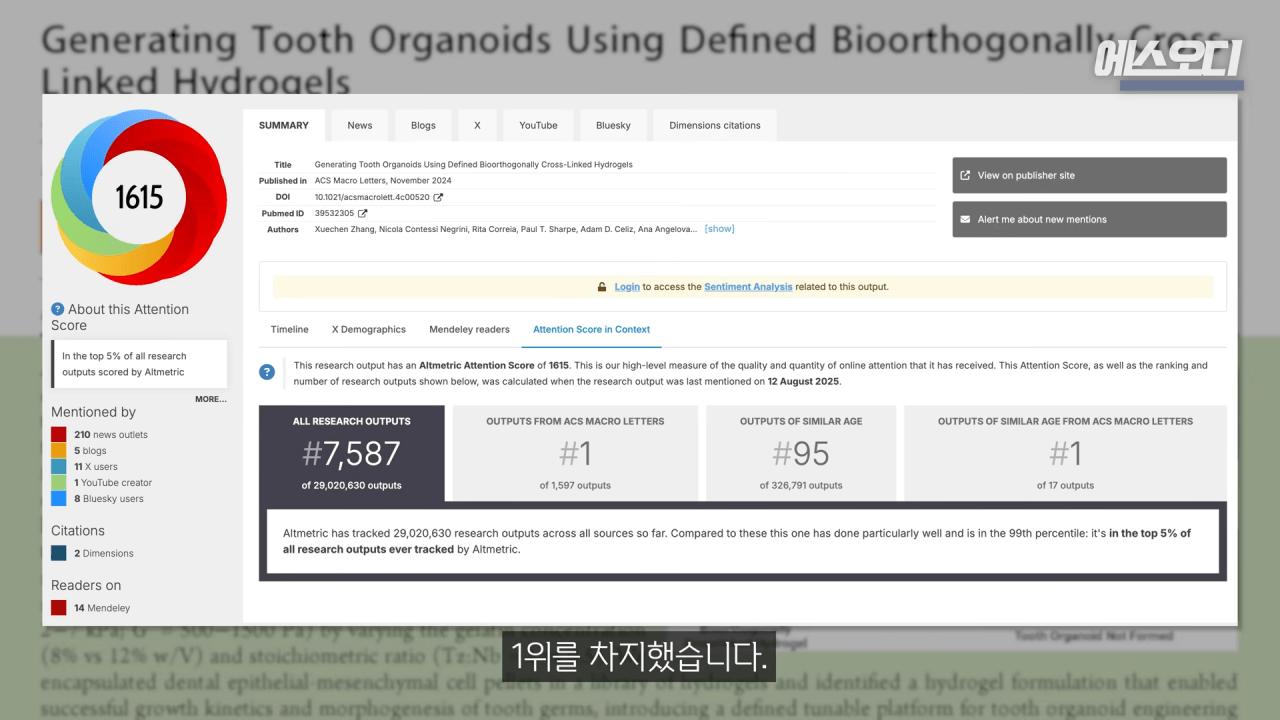Click the Pubmed ID value 39532305
The height and width of the screenshot is (720, 1280).
click(x=334, y=213)
